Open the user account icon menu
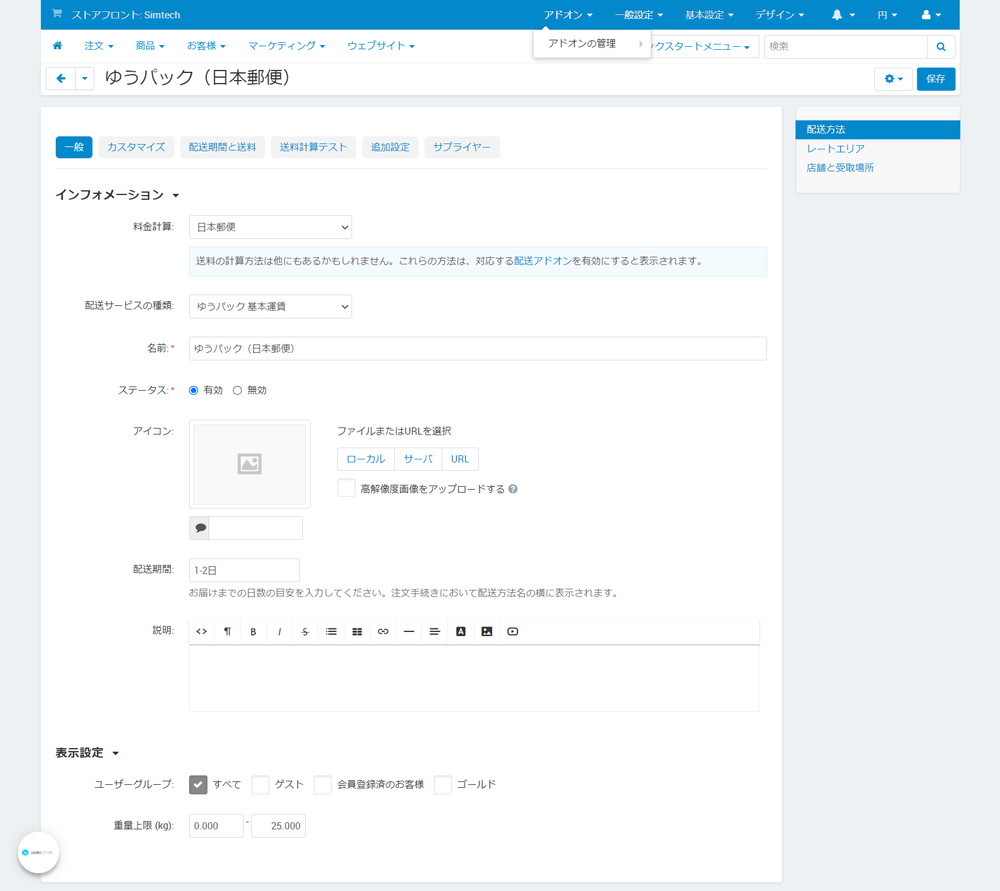This screenshot has width=1000, height=891. (x=931, y=15)
